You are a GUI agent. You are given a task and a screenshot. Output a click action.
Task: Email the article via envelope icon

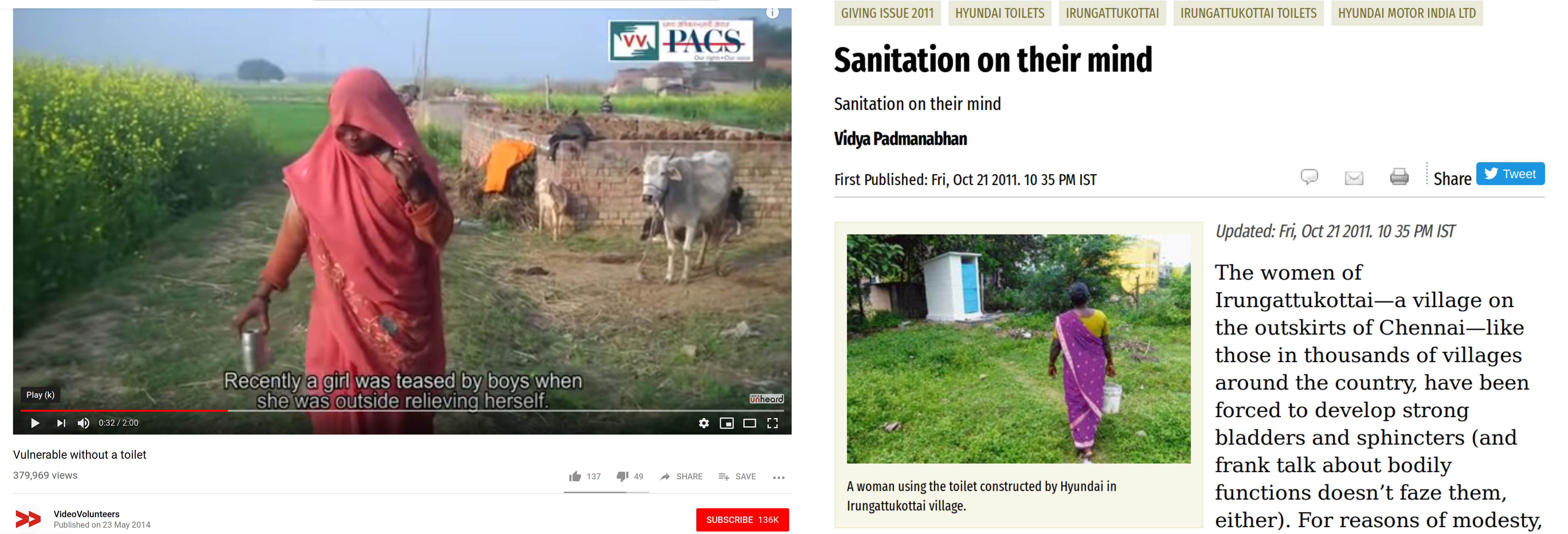click(x=1354, y=178)
